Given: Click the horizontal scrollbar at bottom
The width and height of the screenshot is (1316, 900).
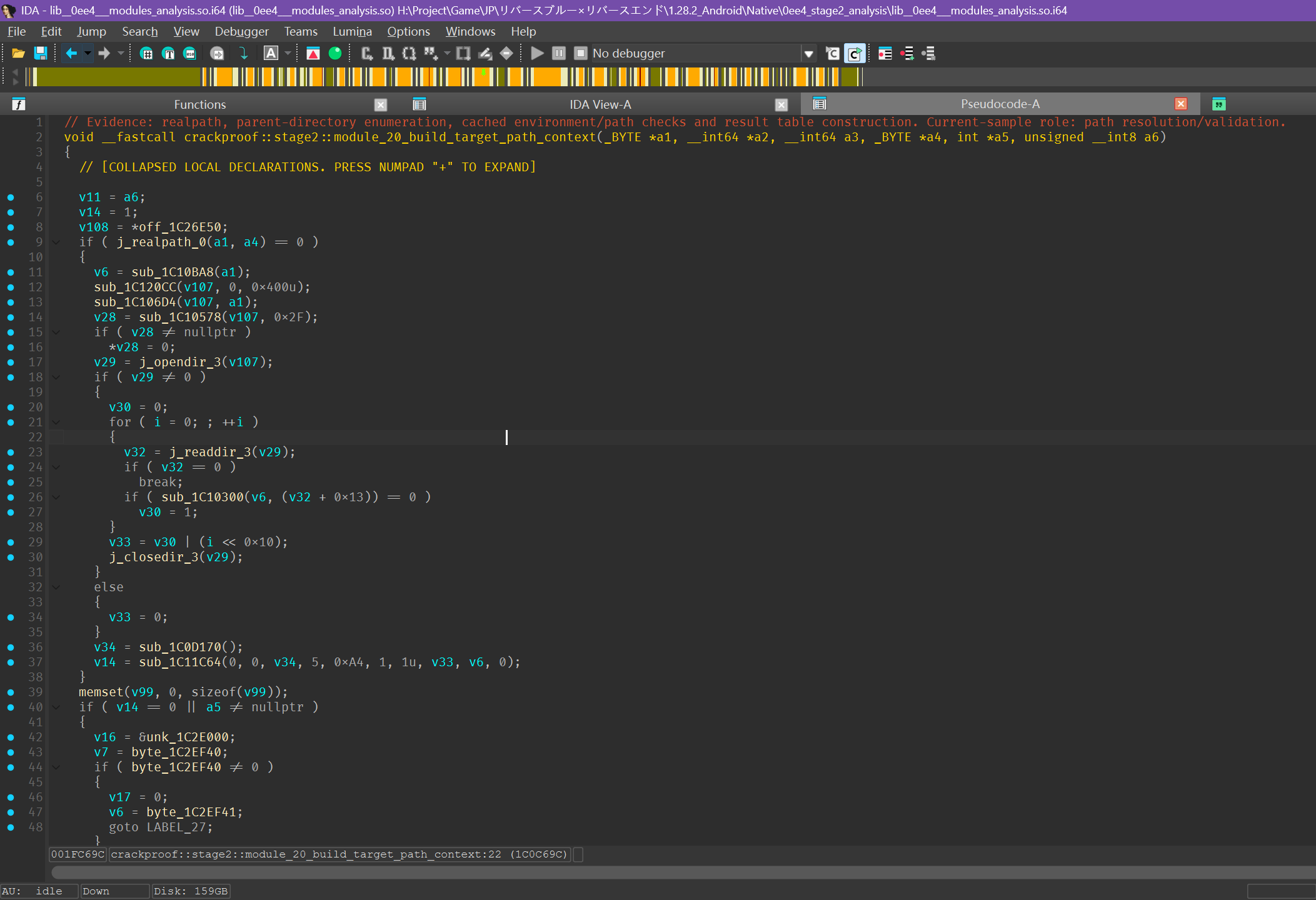Looking at the screenshot, I should (x=683, y=872).
